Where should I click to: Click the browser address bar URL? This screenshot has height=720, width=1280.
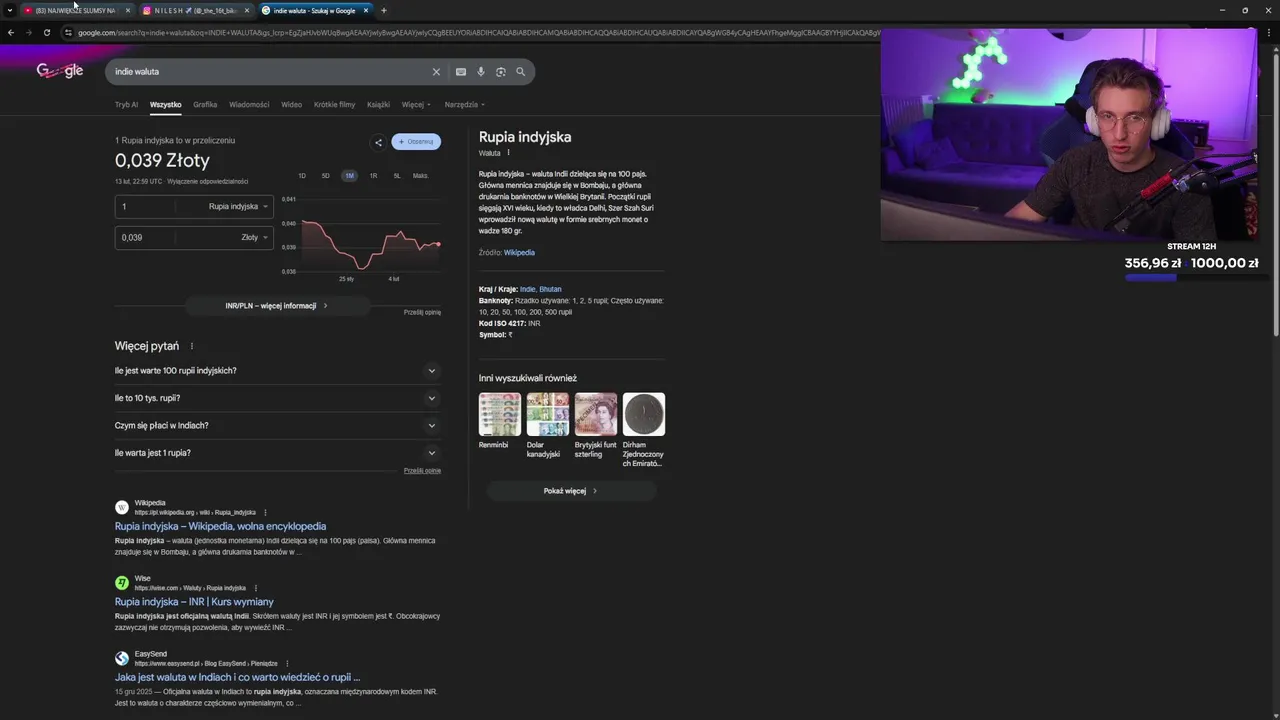click(x=478, y=32)
